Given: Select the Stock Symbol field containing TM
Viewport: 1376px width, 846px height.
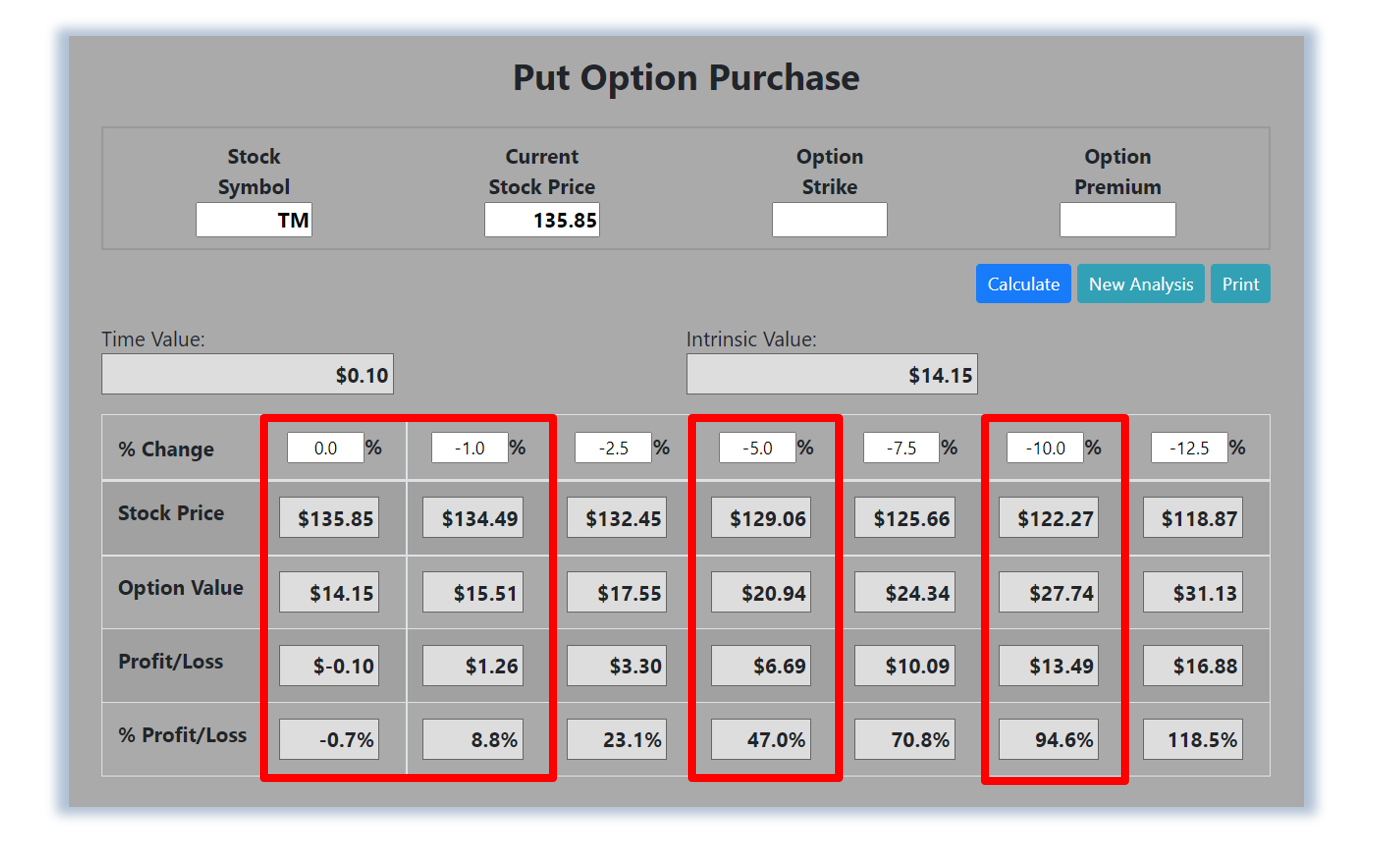Looking at the screenshot, I should [254, 220].
